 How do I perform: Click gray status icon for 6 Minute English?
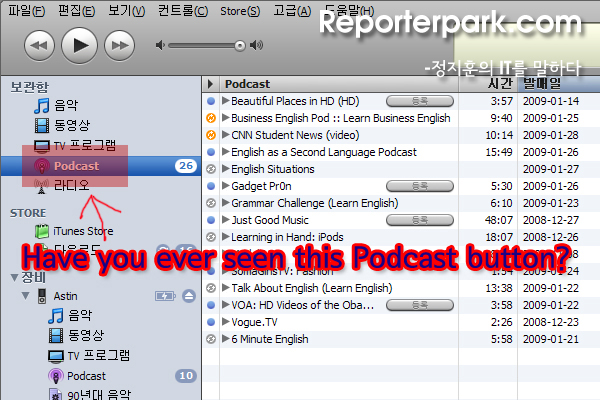pos(211,339)
